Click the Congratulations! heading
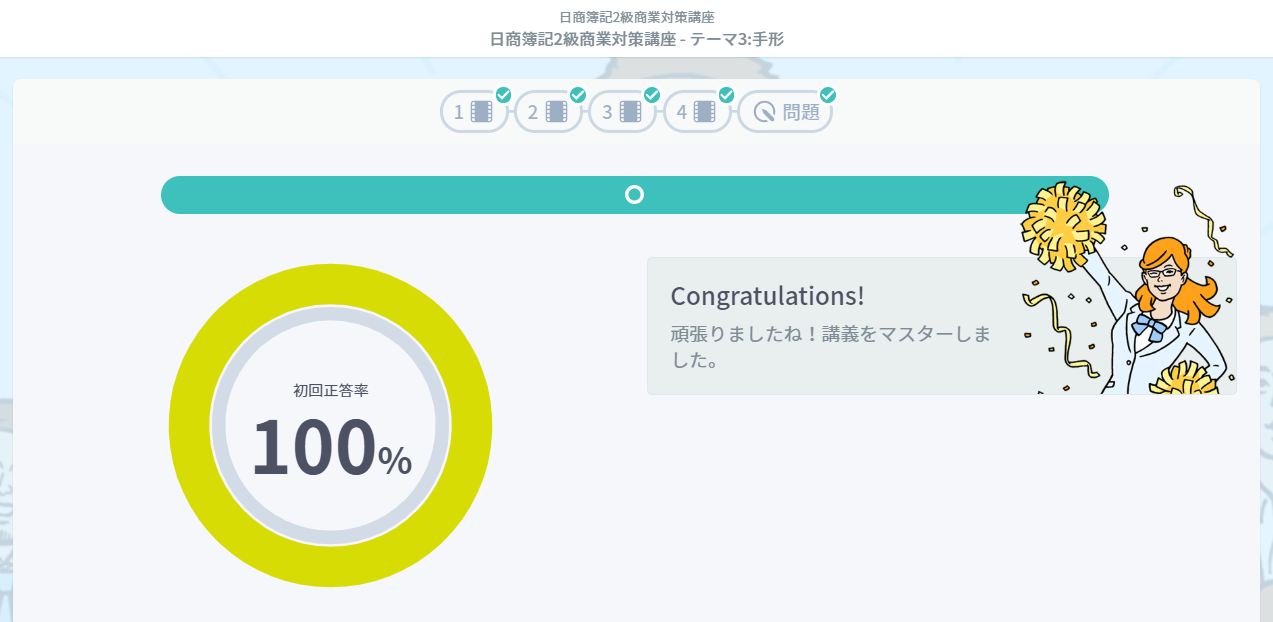Viewport: 1273px width, 622px height. click(767, 296)
